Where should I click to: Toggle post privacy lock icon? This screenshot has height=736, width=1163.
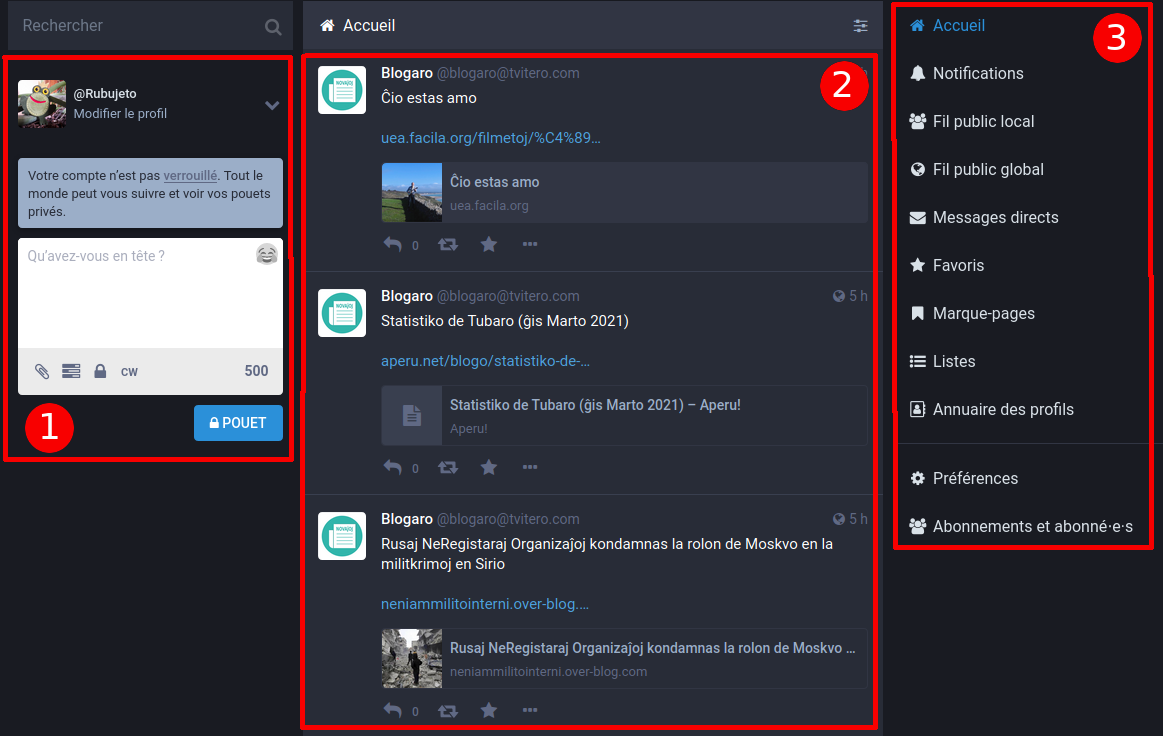click(100, 371)
